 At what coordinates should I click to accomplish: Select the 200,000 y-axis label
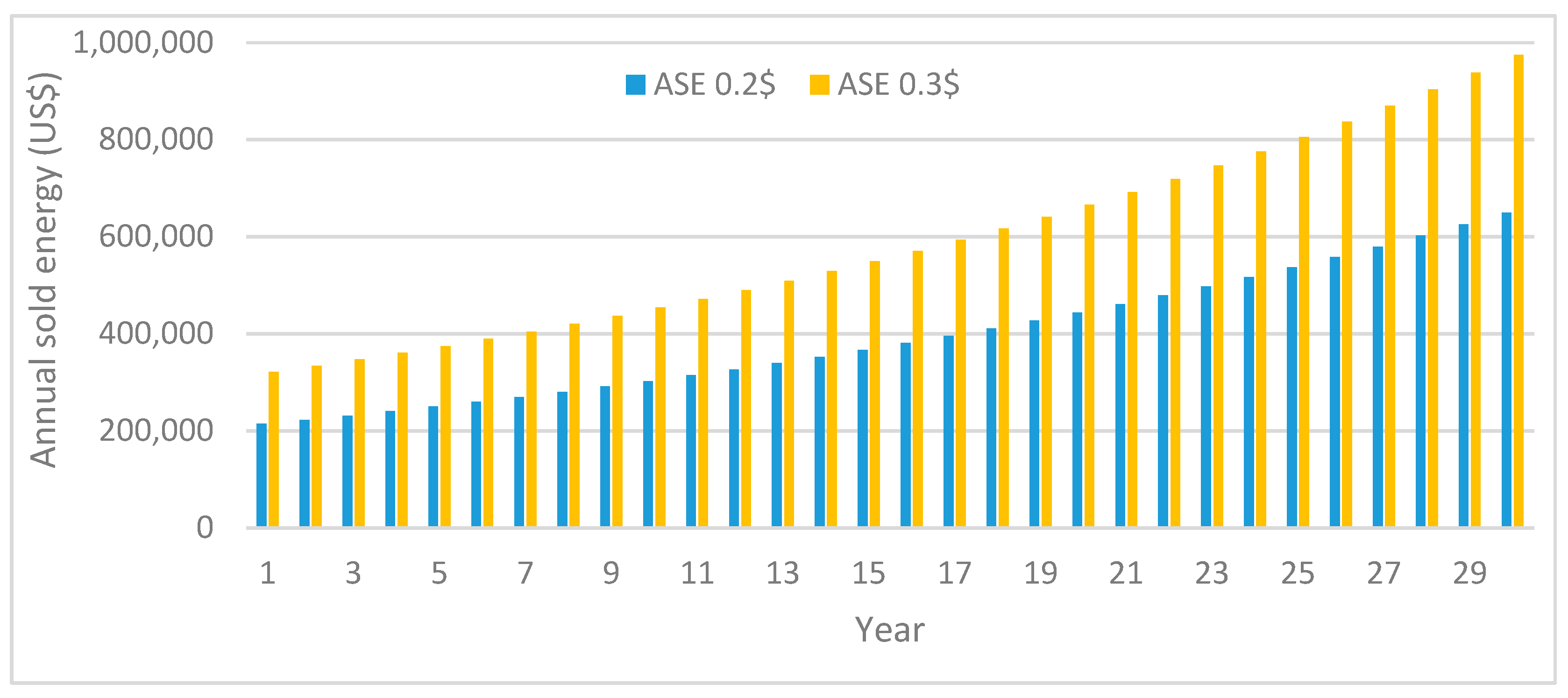pos(156,430)
